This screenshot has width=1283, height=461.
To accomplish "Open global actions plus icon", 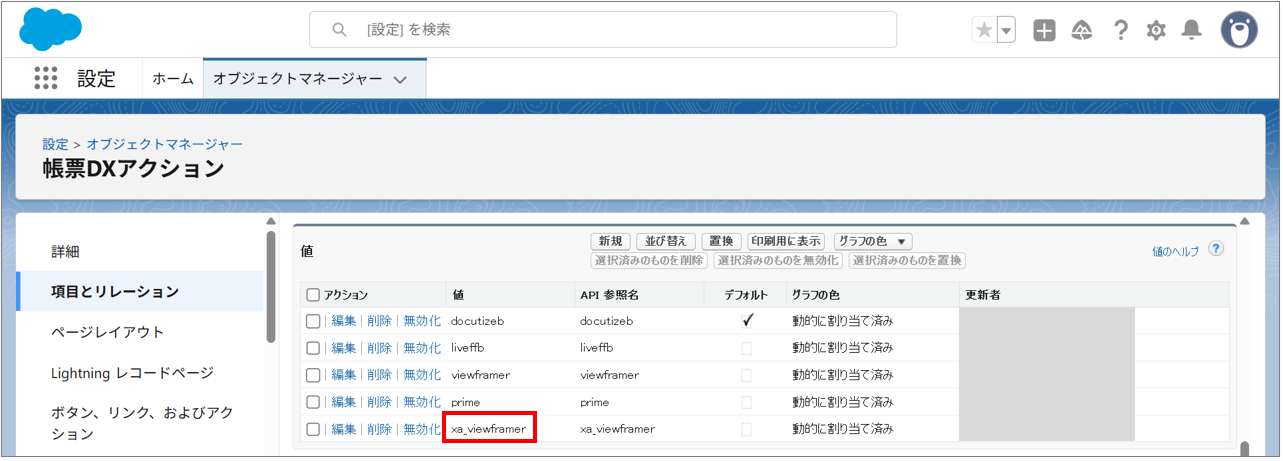I will coord(1044,31).
